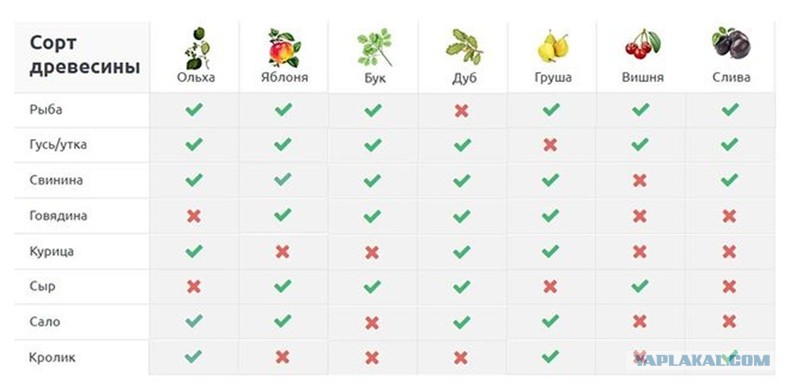Image resolution: width=796 pixels, height=390 pixels.
Task: Click the red cross for Говядина under Ольха
Action: click(x=193, y=216)
